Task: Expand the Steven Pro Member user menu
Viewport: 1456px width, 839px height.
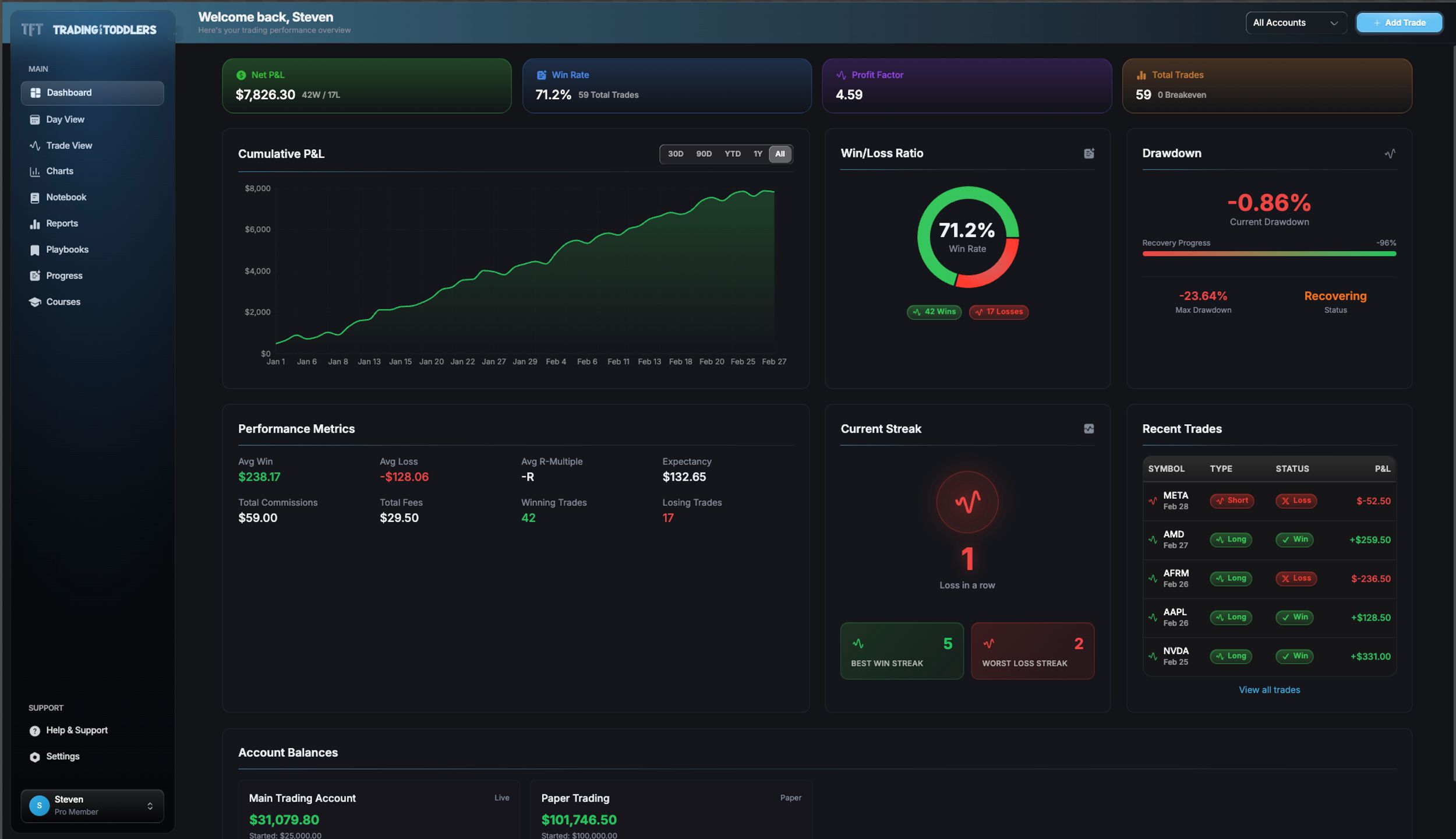Action: point(92,806)
